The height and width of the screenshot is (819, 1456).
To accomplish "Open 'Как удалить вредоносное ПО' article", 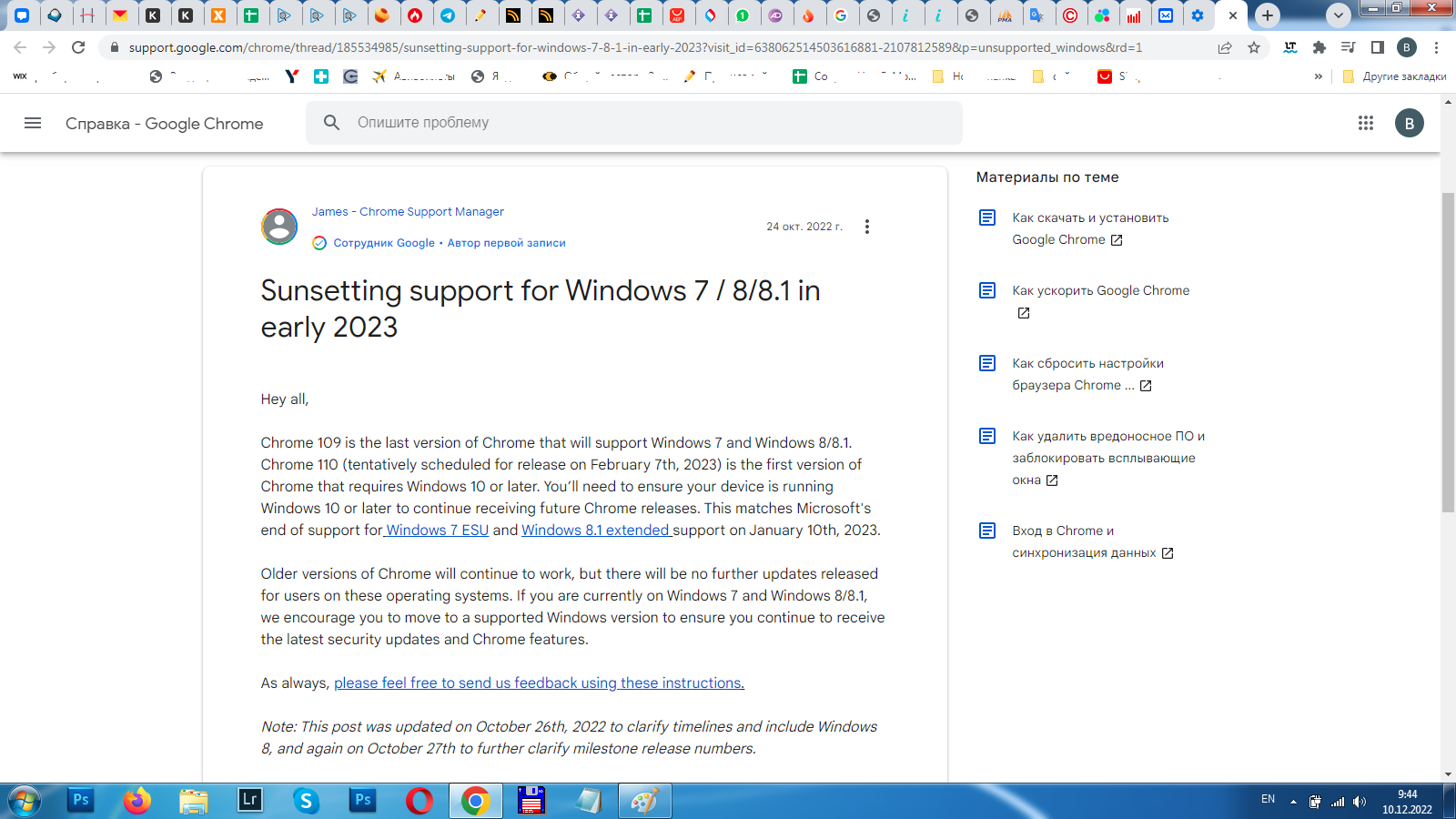I will click(x=1108, y=458).
